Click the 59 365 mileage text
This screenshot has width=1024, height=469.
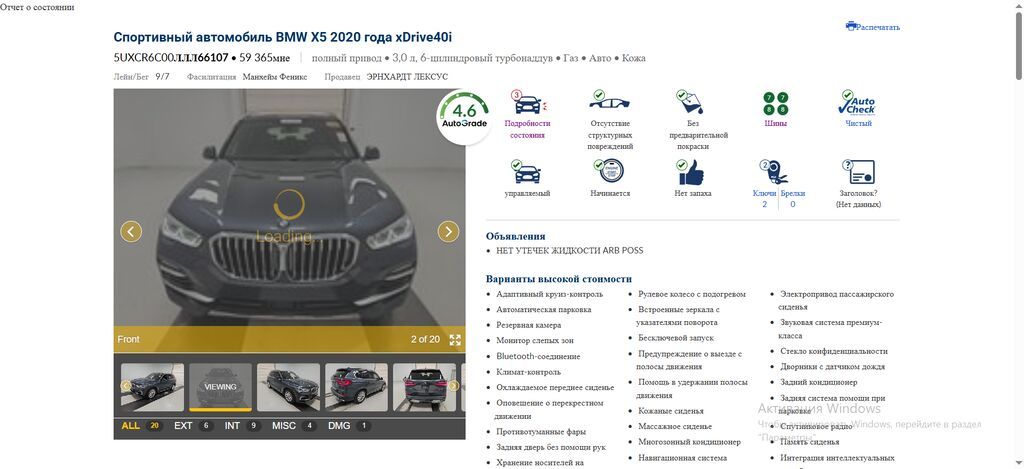(x=264, y=57)
